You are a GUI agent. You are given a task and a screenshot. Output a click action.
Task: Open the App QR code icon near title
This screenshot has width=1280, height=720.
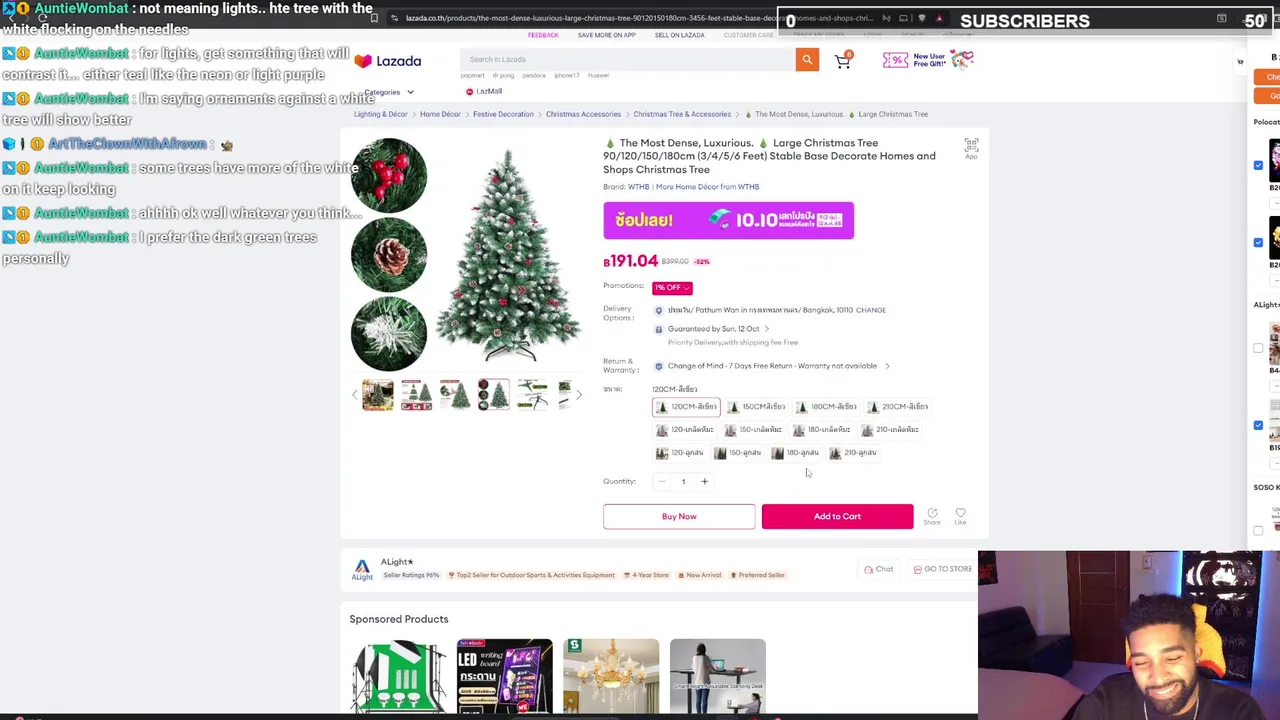tap(971, 149)
